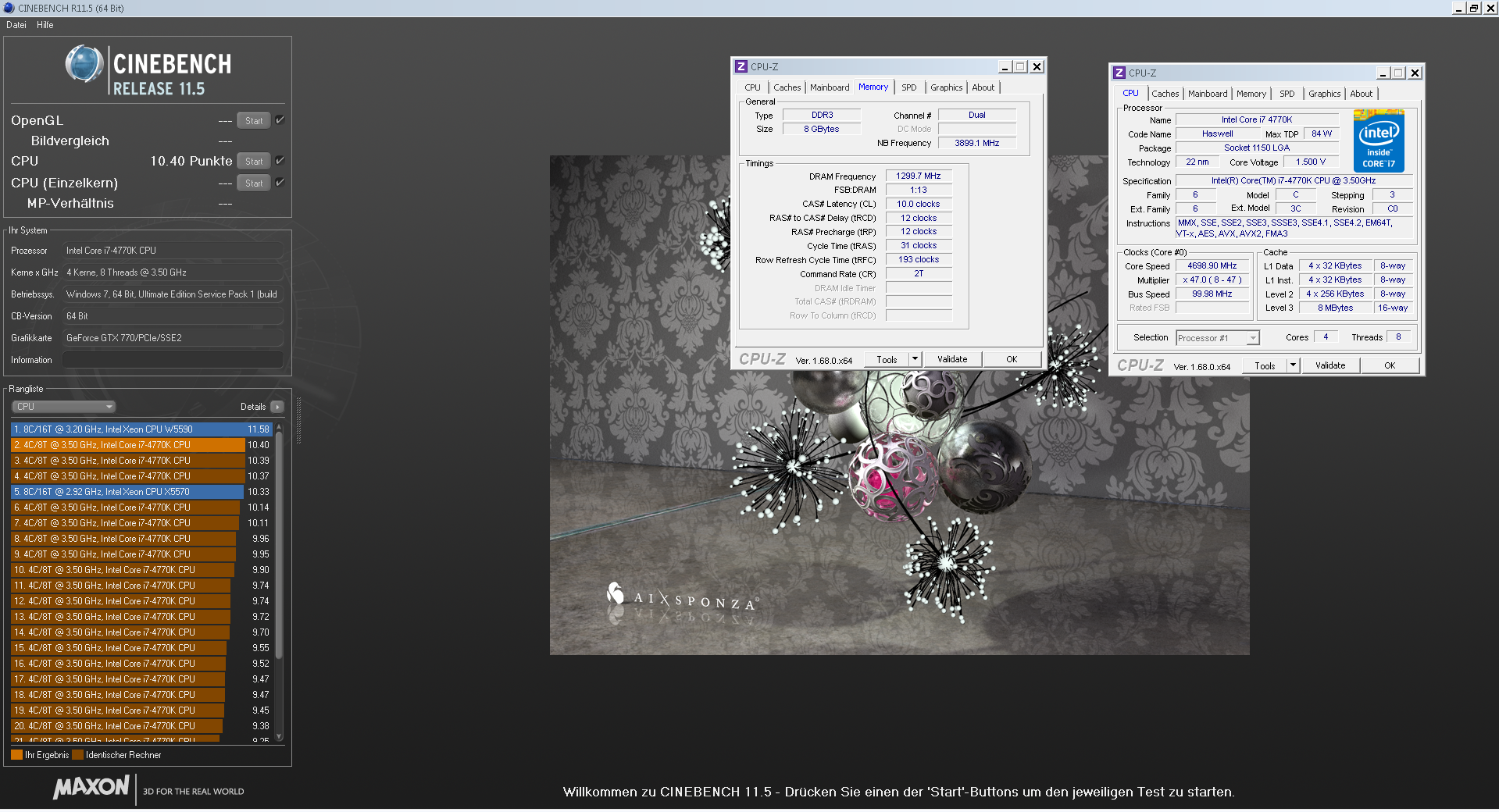The height and width of the screenshot is (812, 1499).
Task: Restore the CINEBENCH main window
Action: pyautogui.click(x=1473, y=8)
